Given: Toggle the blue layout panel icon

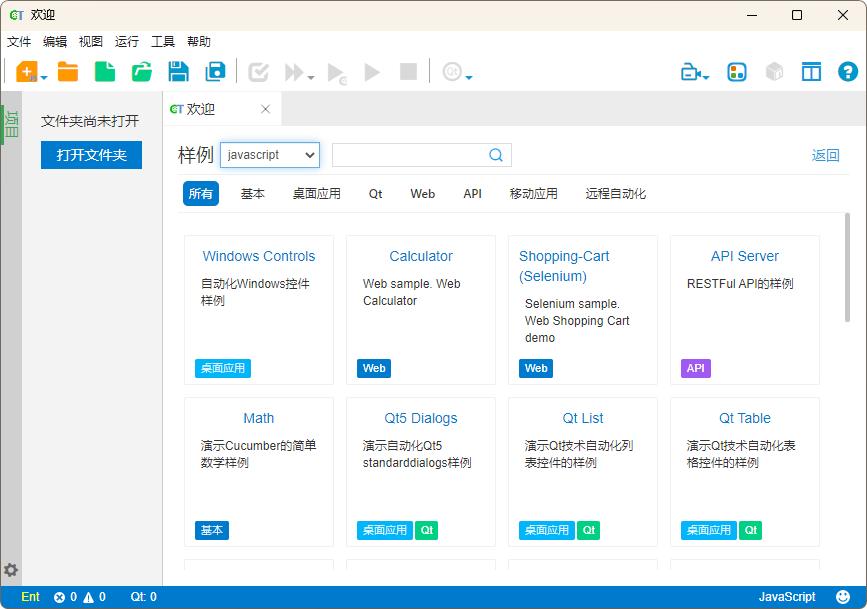Looking at the screenshot, I should coord(811,72).
